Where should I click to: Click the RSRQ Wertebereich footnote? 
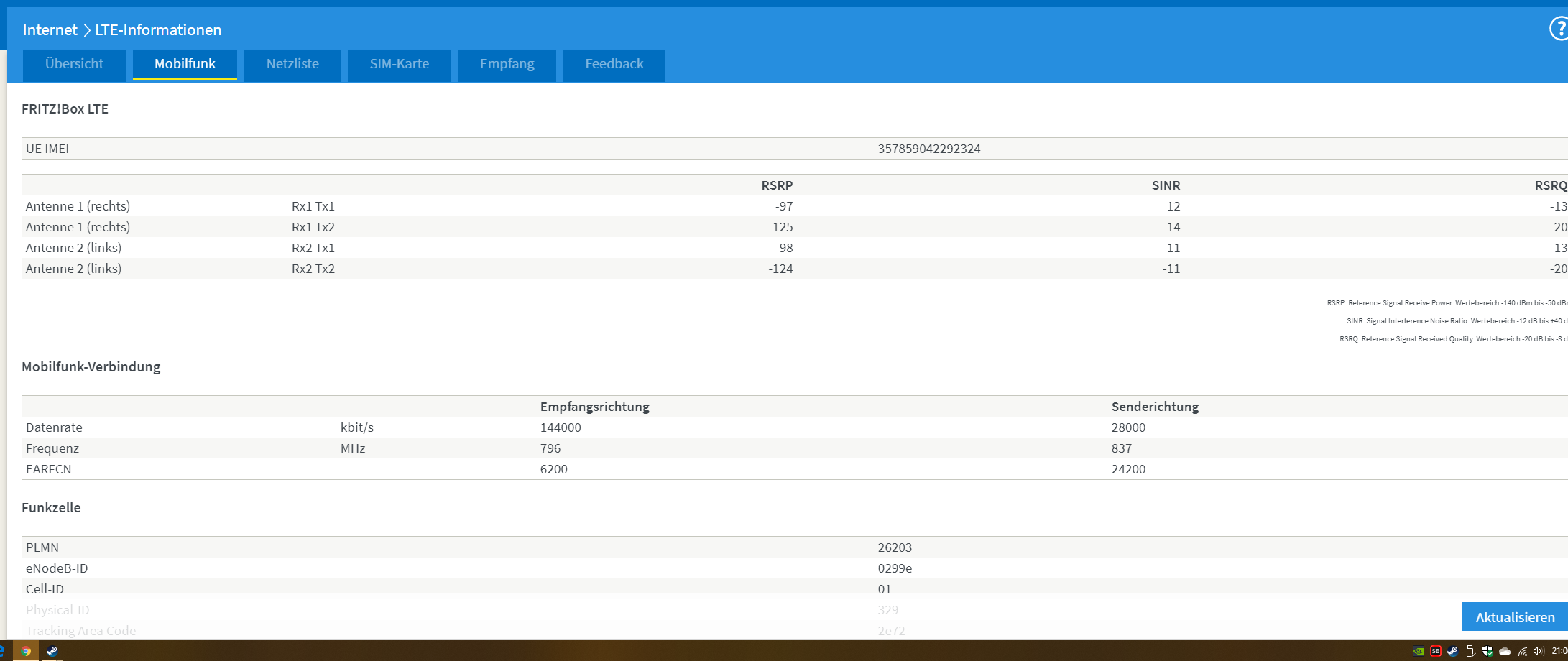[1453, 339]
